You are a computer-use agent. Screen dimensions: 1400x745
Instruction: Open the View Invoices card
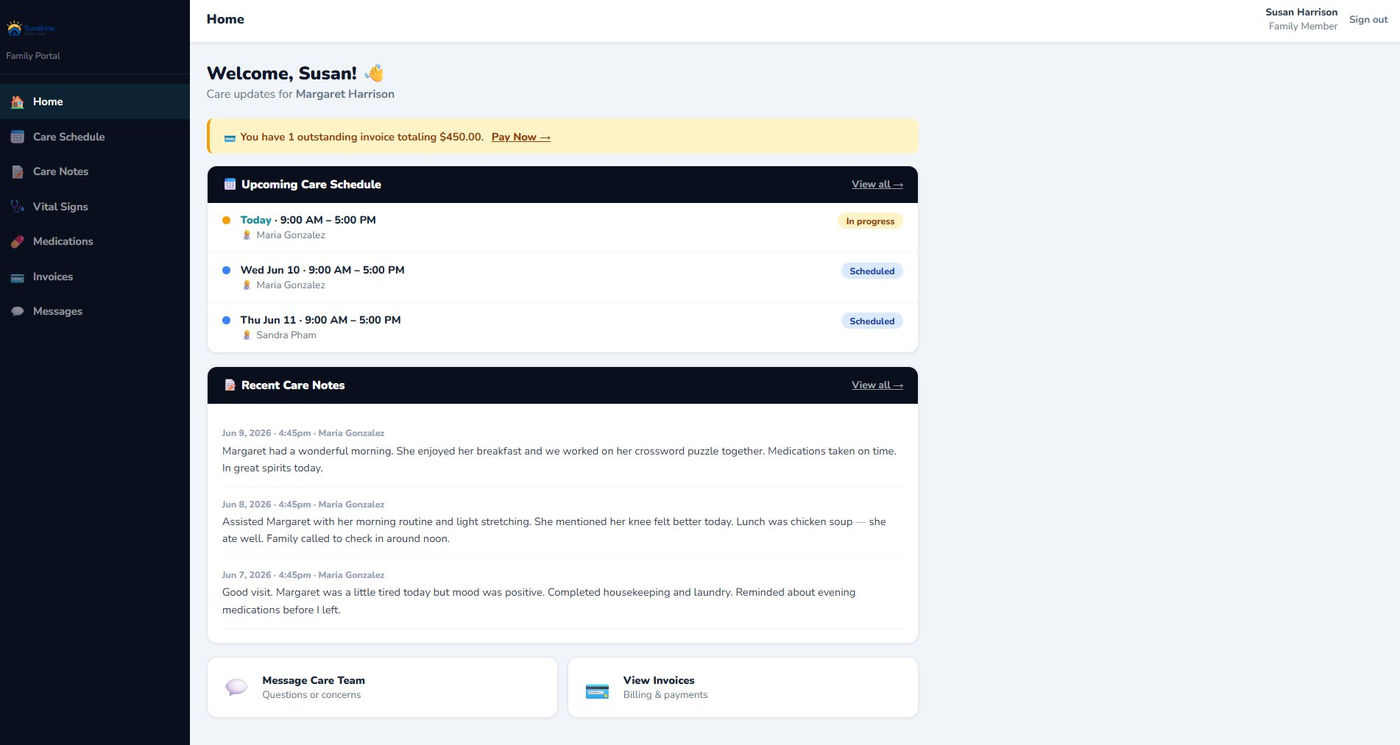point(743,687)
